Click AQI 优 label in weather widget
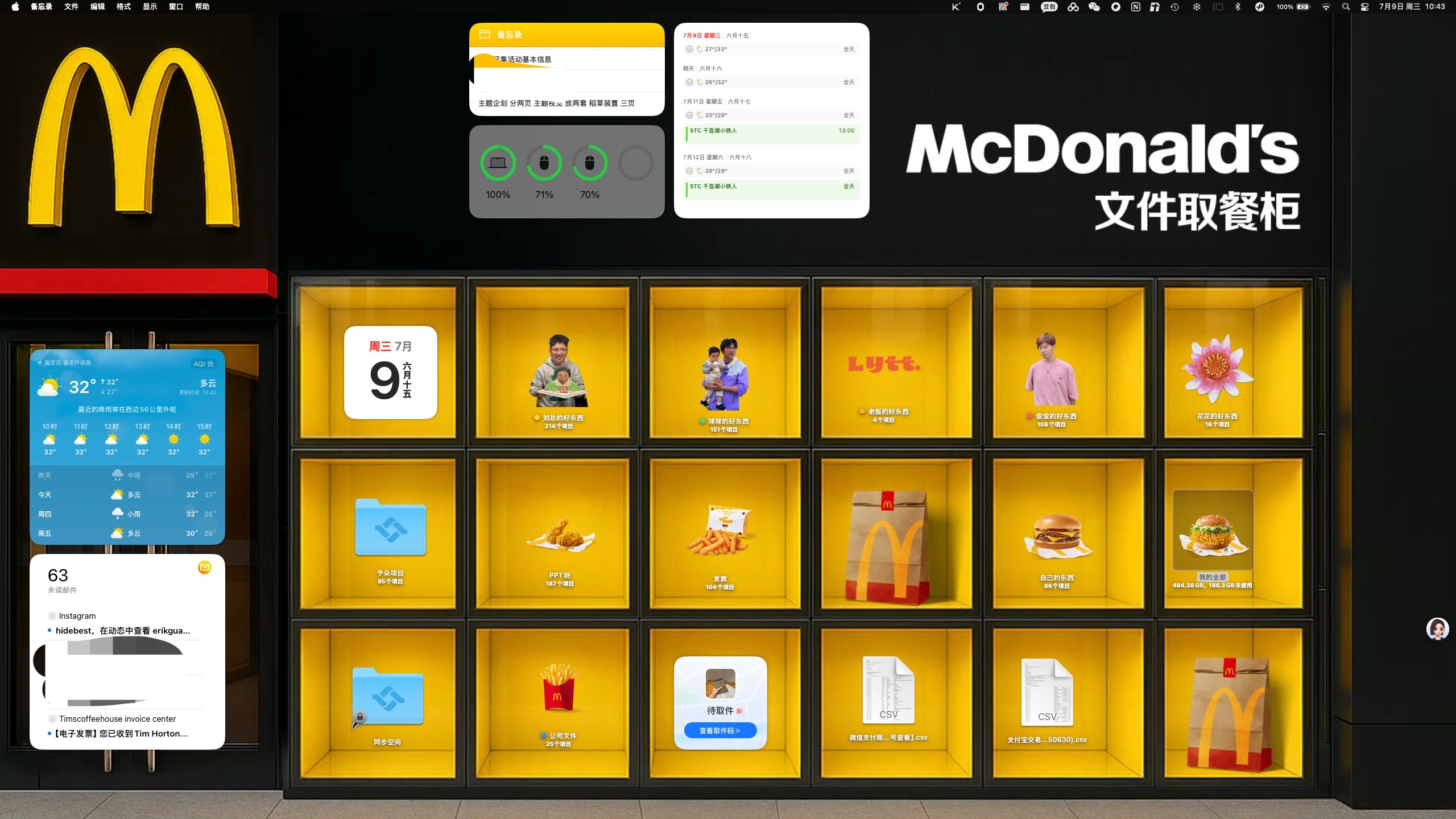 click(203, 364)
